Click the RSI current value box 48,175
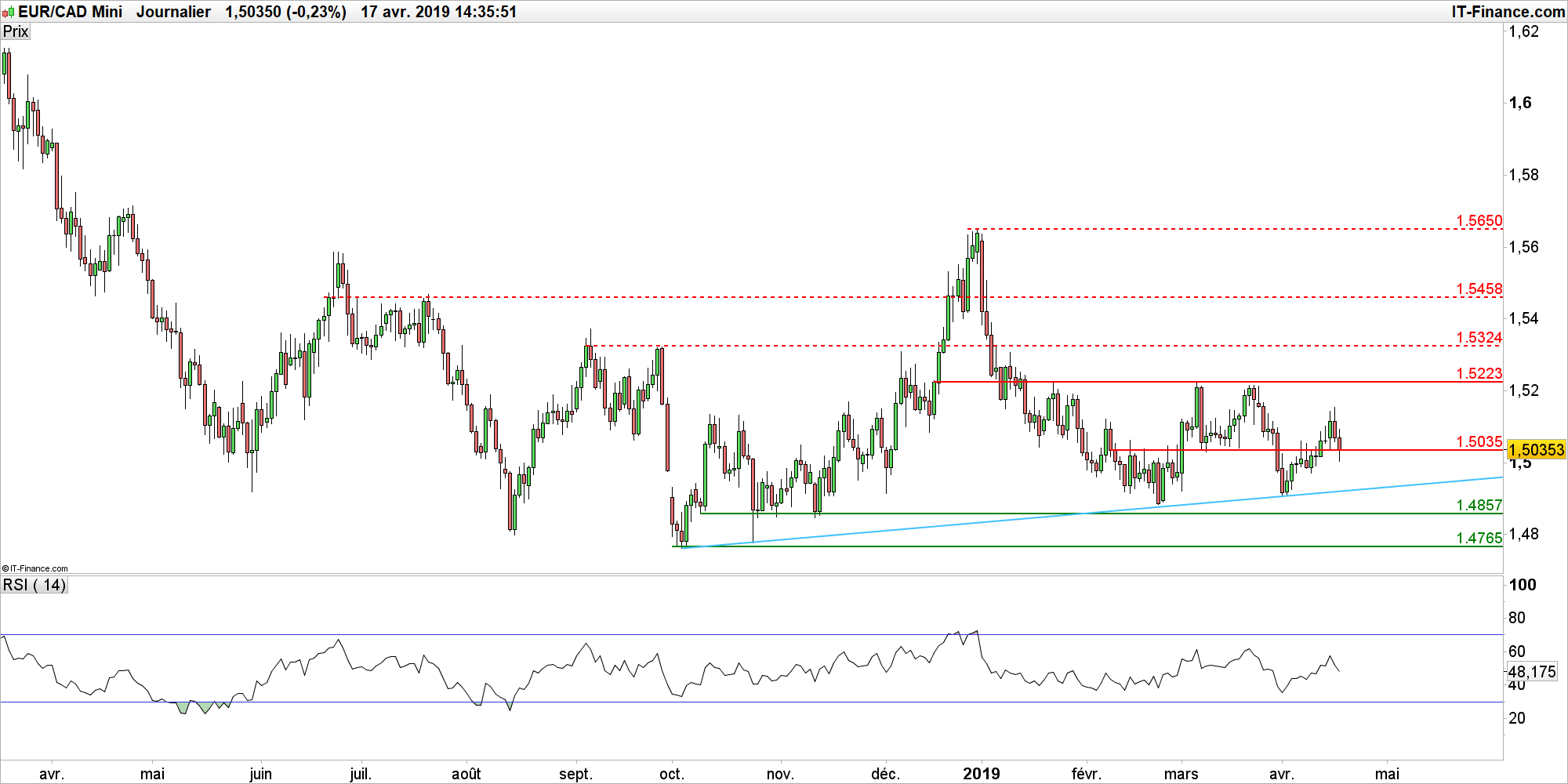The height and width of the screenshot is (784, 1568). [1532, 672]
